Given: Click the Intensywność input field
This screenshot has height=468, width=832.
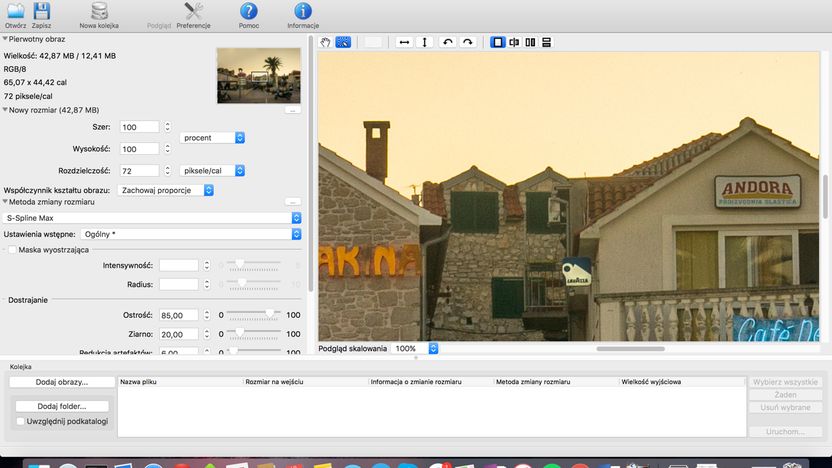Looking at the screenshot, I should pos(179,265).
